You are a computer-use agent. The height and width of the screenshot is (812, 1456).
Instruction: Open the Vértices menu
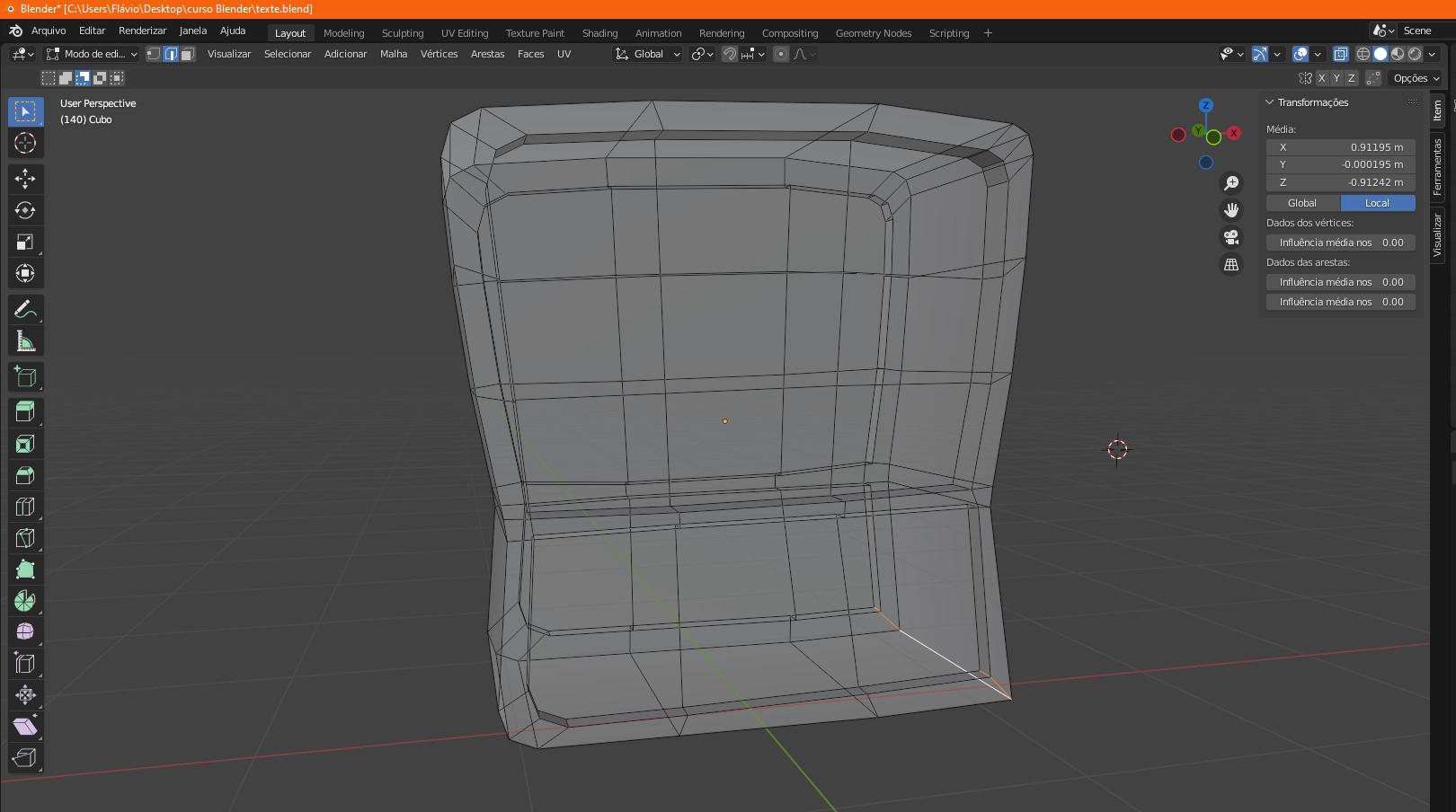click(439, 54)
